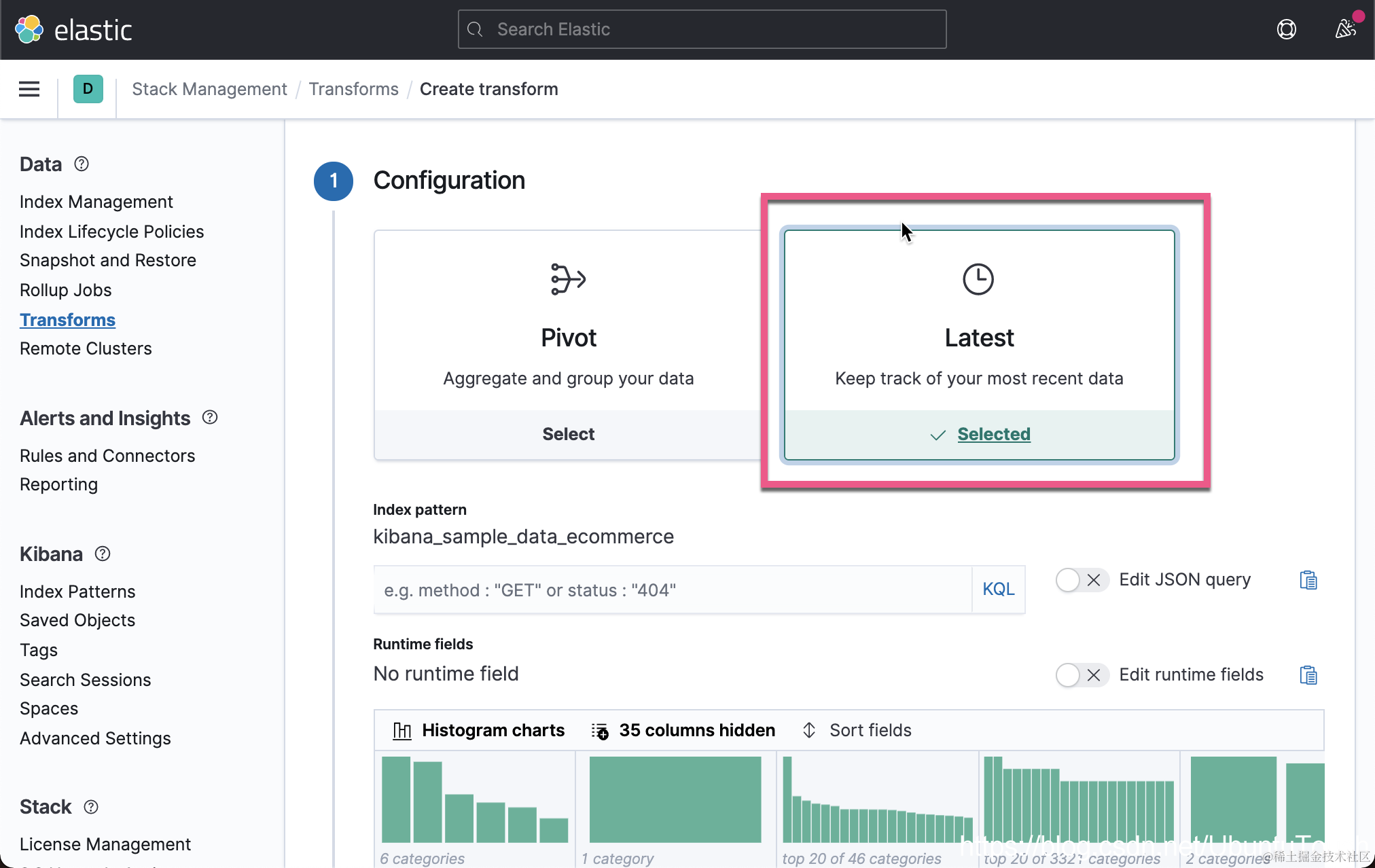Enable the Edit runtime fields switch
The image size is (1375, 868).
(1082, 675)
